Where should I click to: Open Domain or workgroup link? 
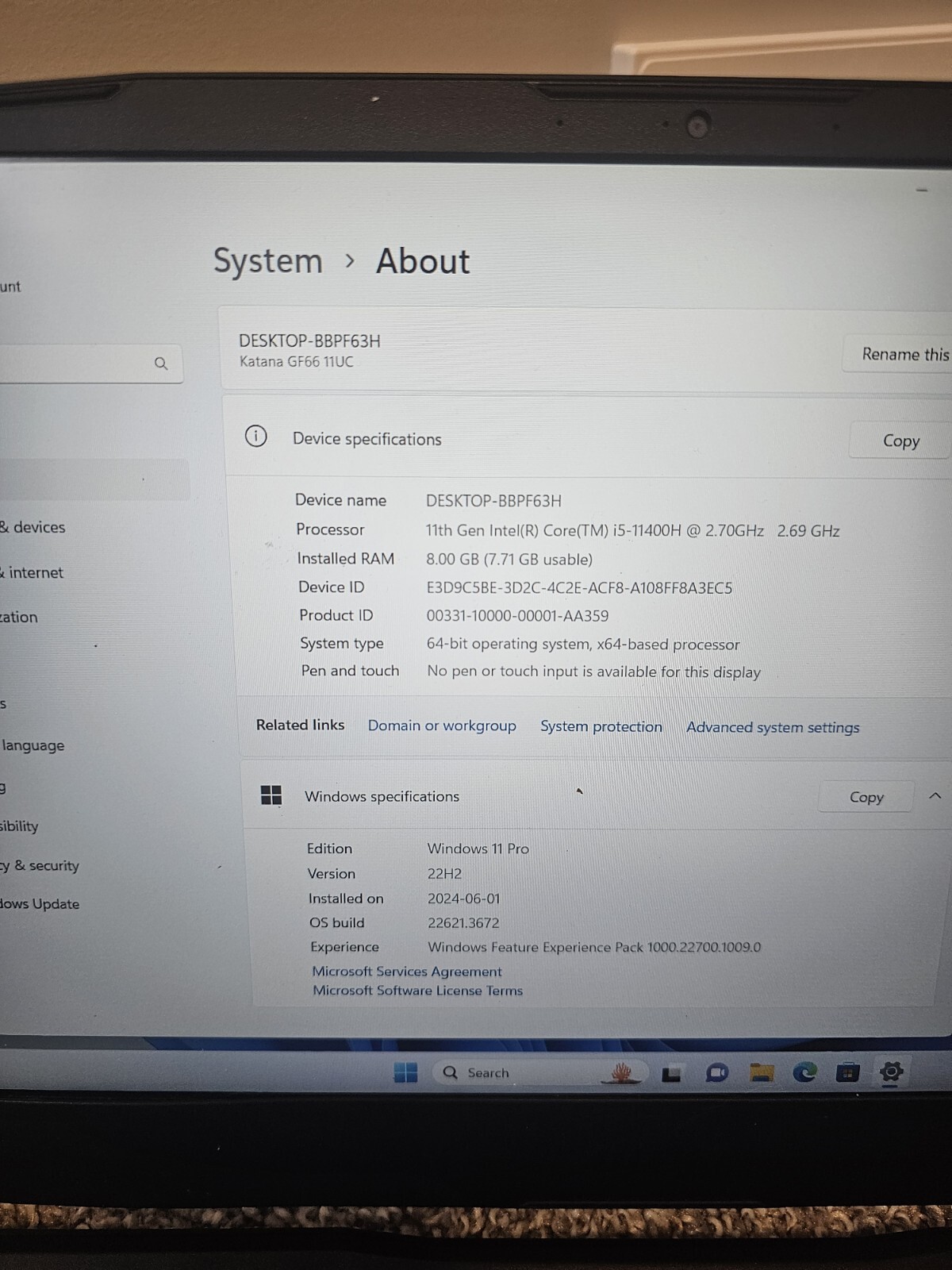point(442,725)
